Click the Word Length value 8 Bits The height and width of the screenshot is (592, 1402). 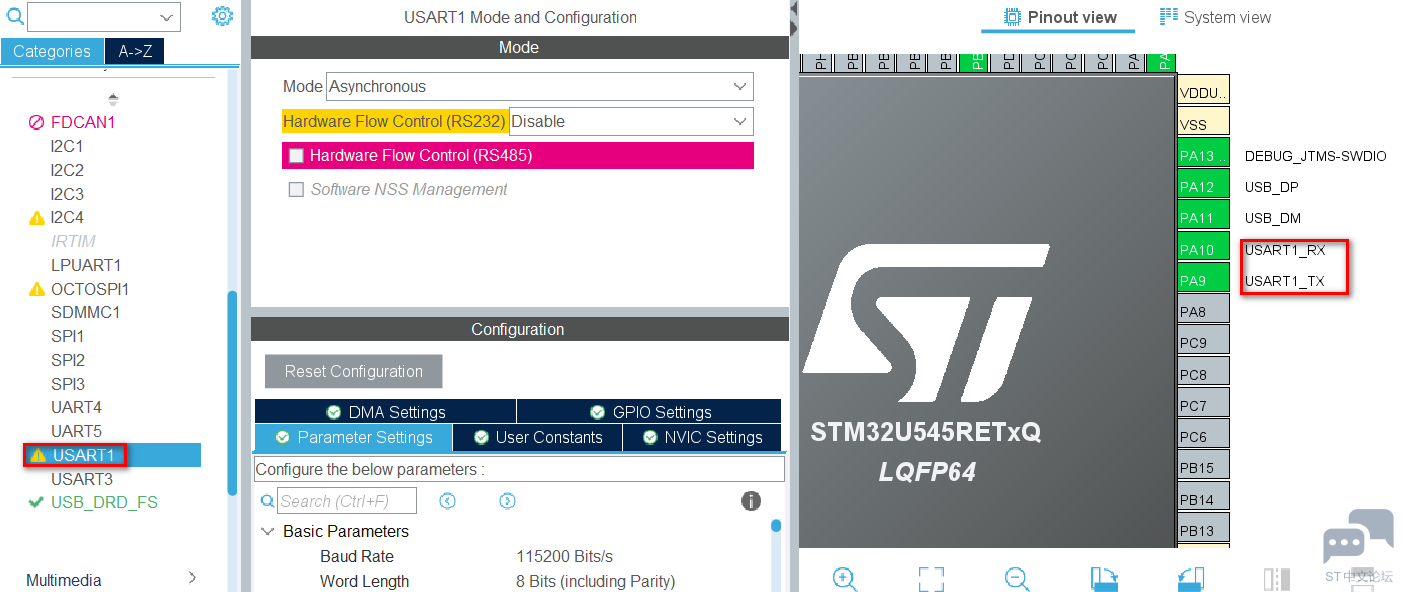click(595, 582)
